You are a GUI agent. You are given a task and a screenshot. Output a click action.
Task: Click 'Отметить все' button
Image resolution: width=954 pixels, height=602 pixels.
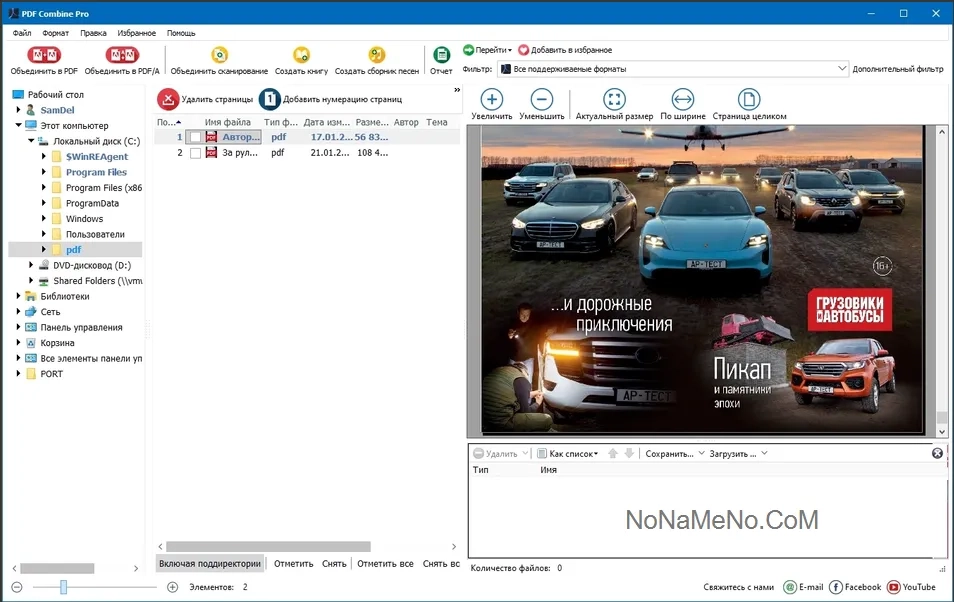(x=385, y=563)
